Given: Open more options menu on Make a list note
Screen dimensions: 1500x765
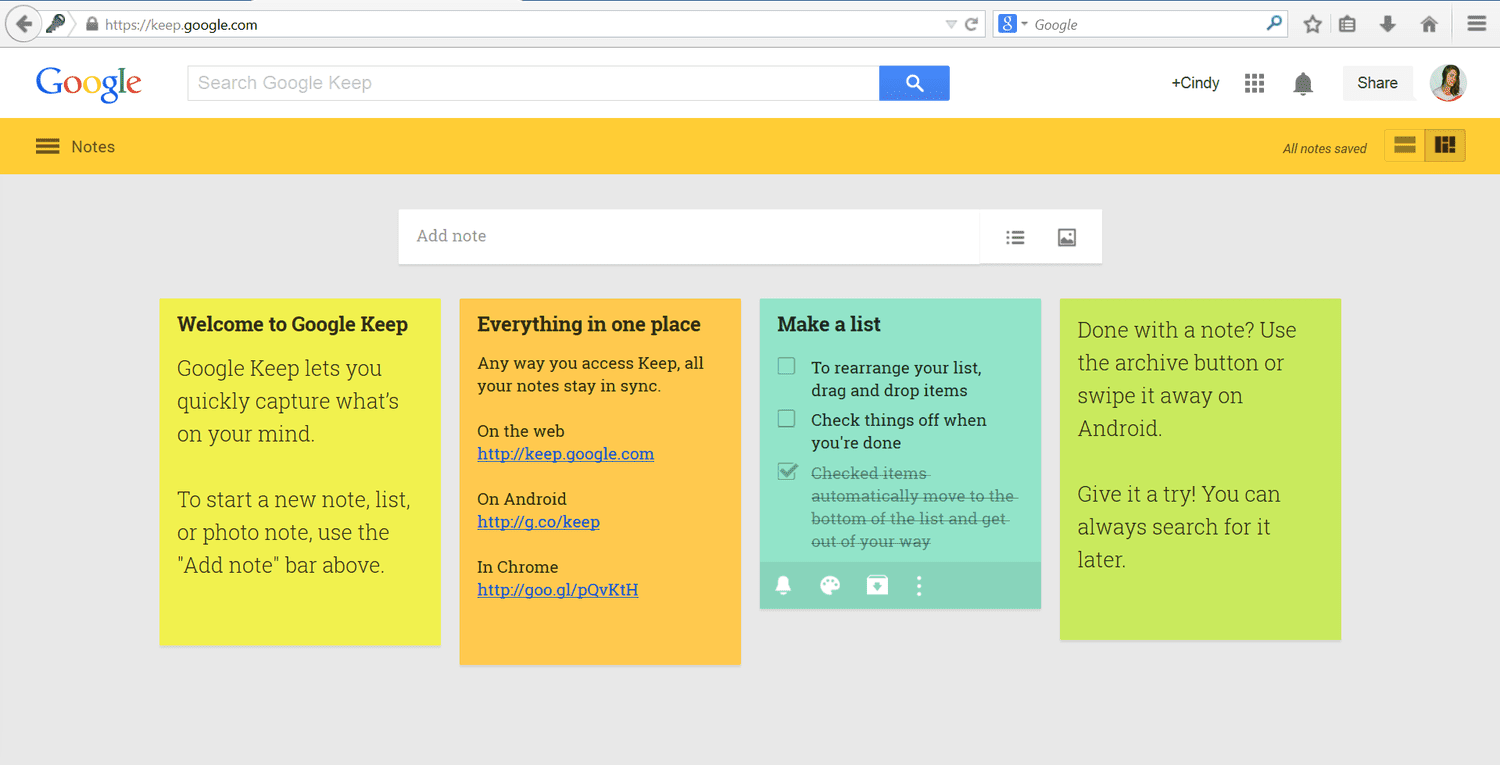Looking at the screenshot, I should pyautogui.click(x=919, y=585).
